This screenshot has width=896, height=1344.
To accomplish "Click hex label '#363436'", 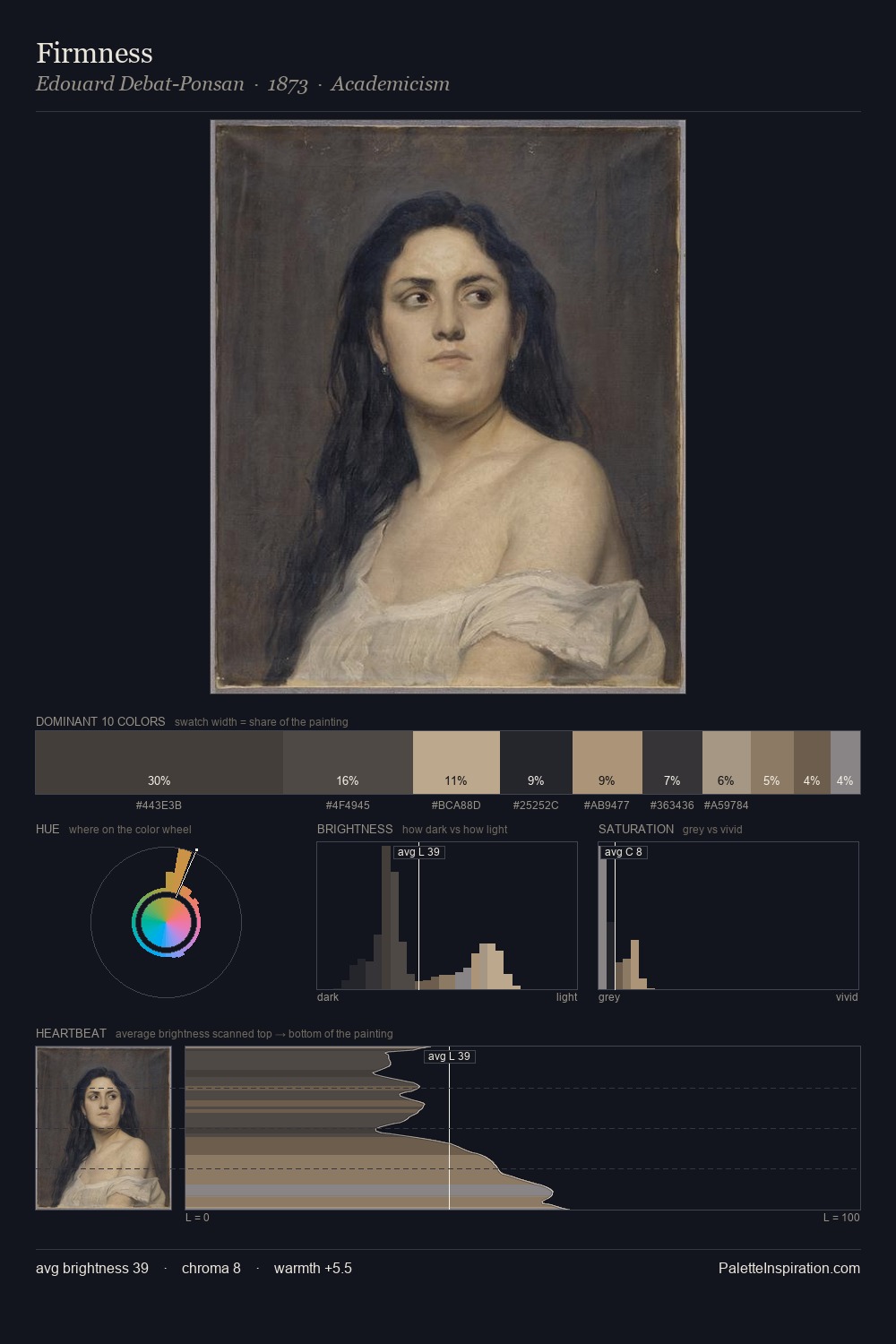I will pos(672,805).
